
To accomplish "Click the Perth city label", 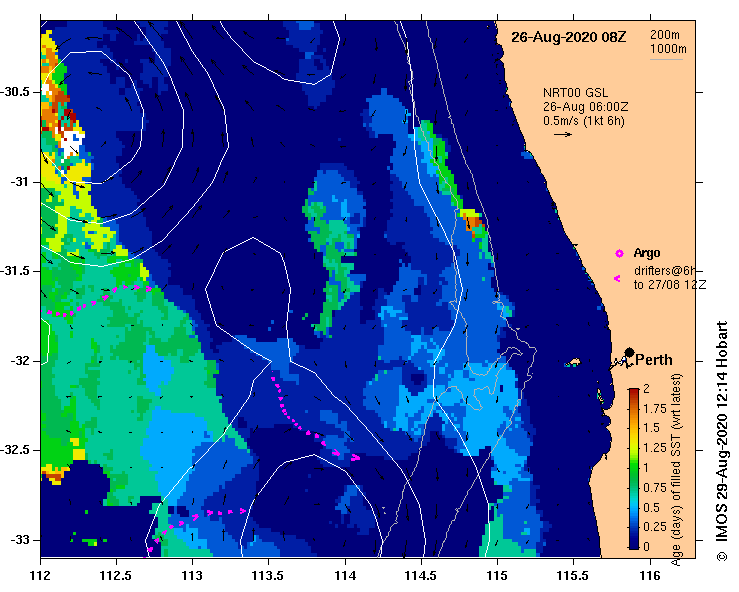I will pos(654,360).
